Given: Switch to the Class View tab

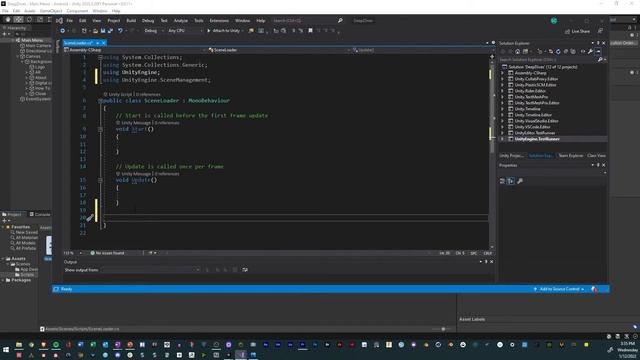Looking at the screenshot, I should point(596,156).
